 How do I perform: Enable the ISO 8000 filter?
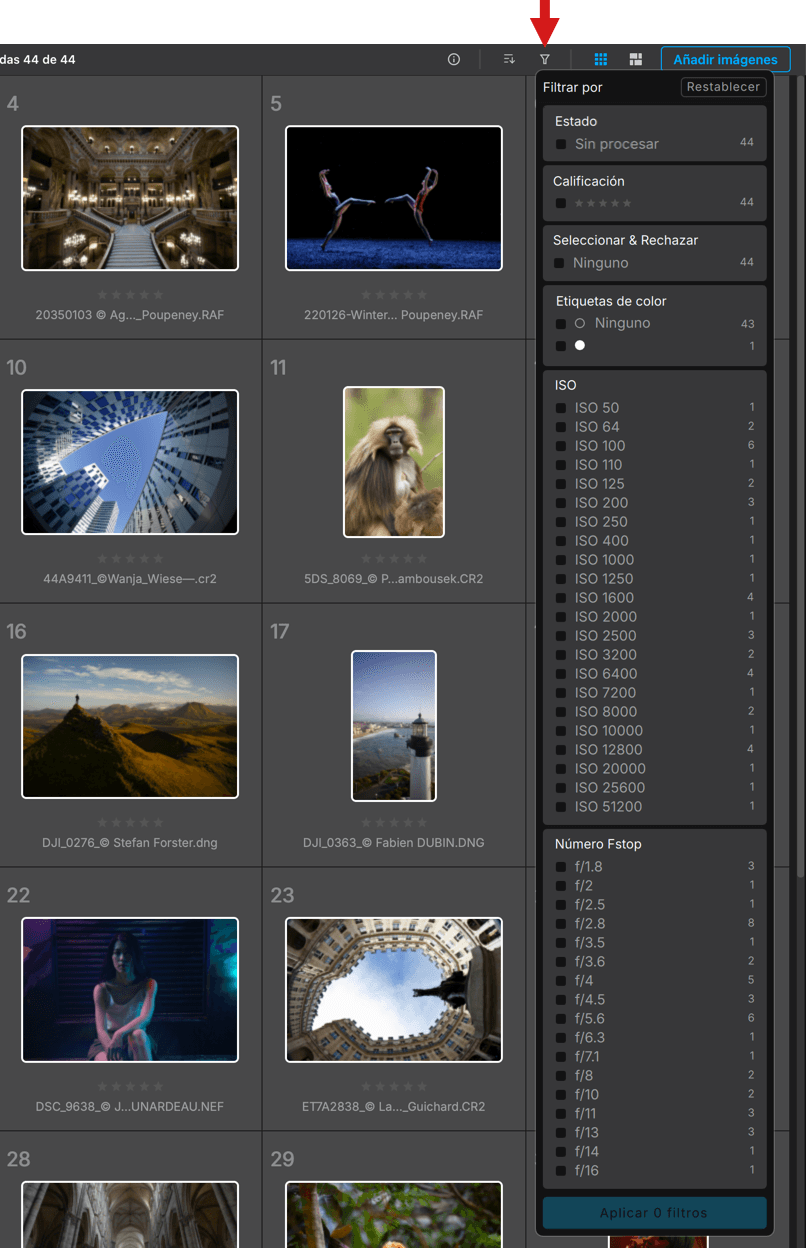(561, 712)
